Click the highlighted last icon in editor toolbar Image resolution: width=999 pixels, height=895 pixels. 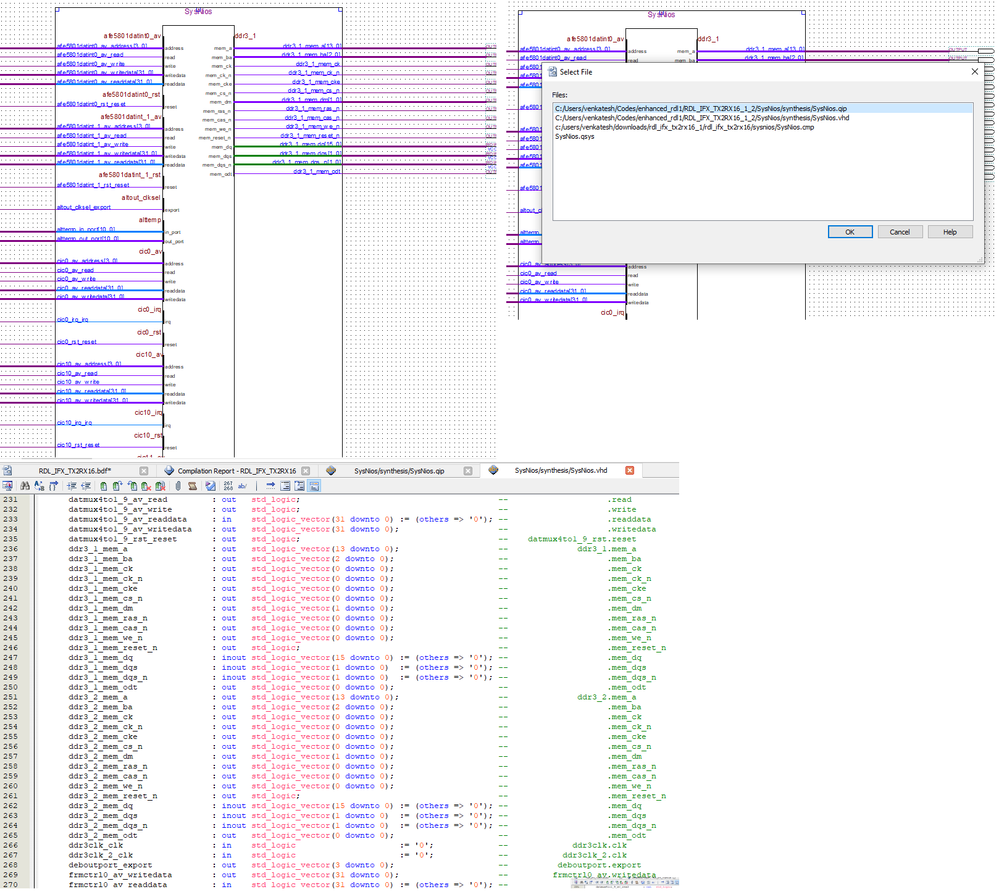pos(314,486)
